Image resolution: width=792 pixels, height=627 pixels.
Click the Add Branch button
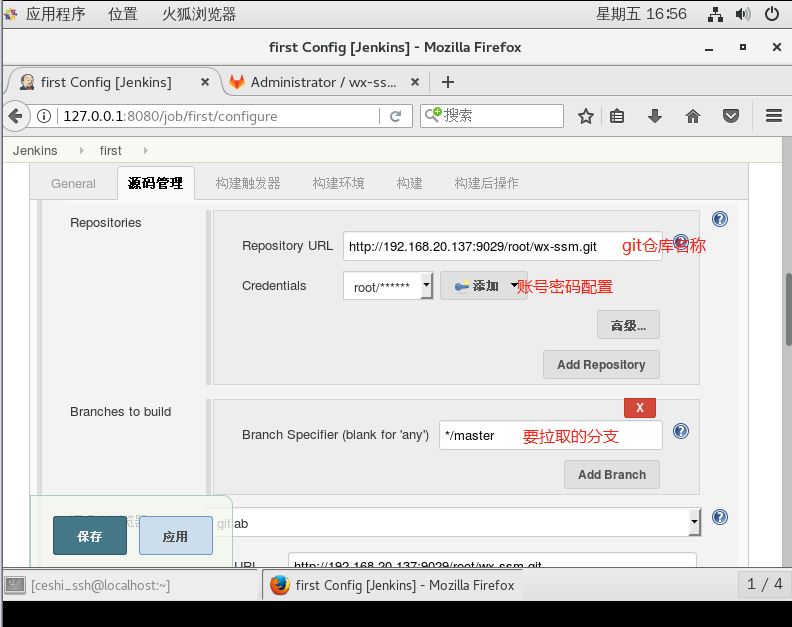pyautogui.click(x=612, y=474)
